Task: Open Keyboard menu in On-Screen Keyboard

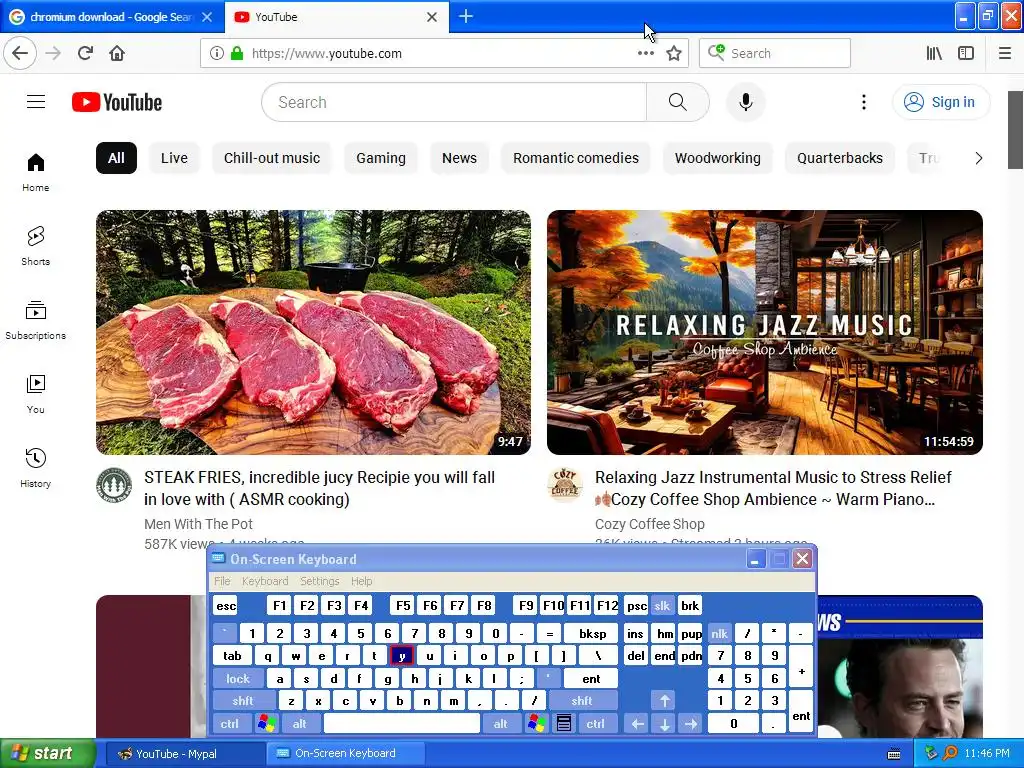Action: 264,581
